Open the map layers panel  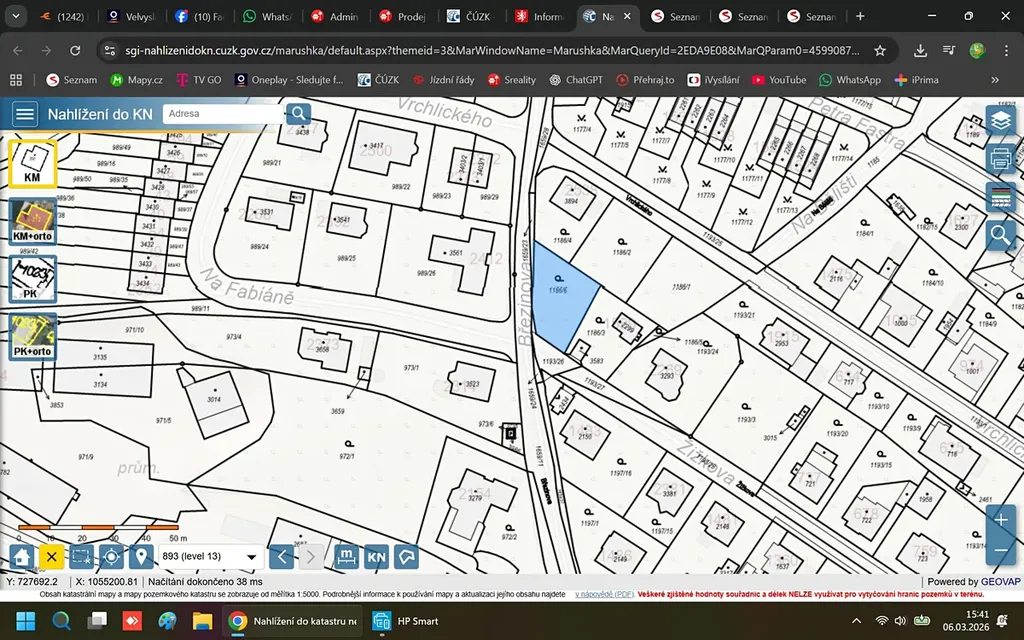(x=1000, y=121)
